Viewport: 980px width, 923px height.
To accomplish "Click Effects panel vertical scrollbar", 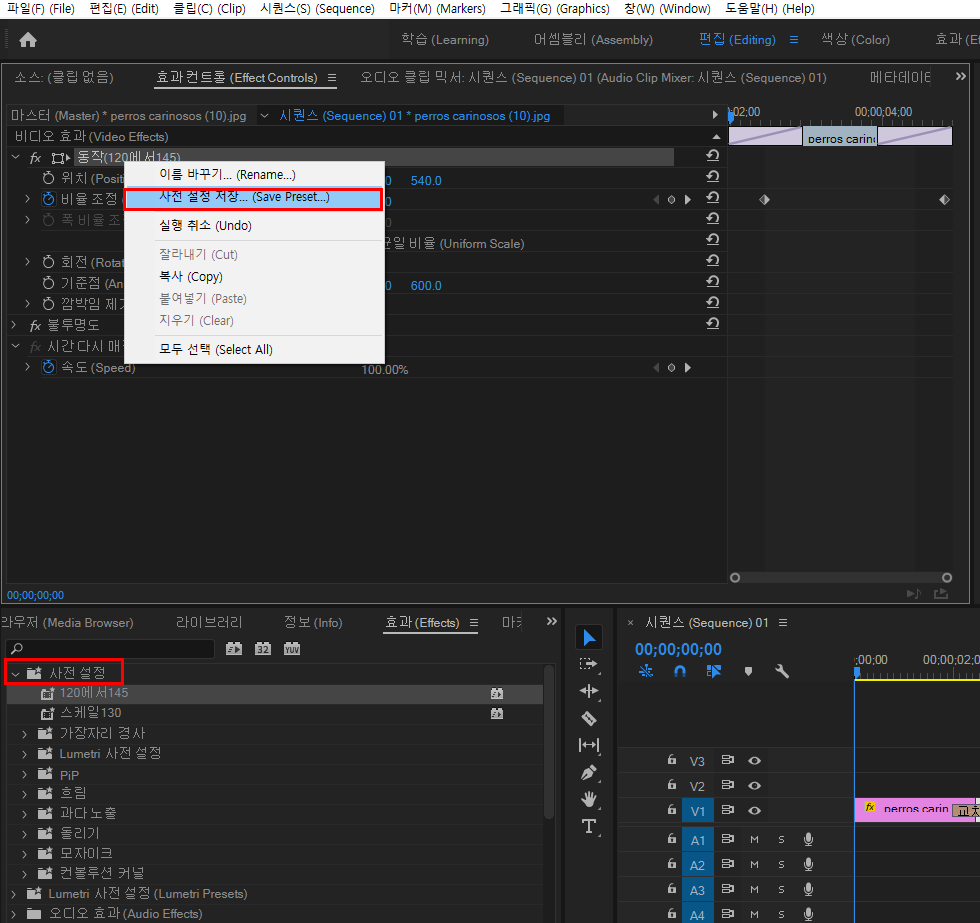I will (549, 742).
